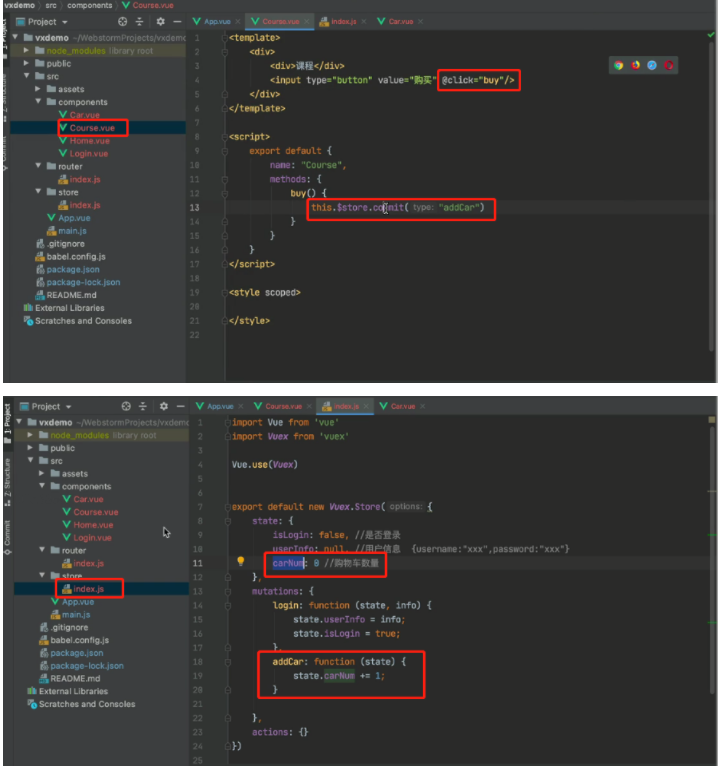Close App.vue tab in upper window
Viewport: 721px width, 767px height.
(x=237, y=22)
